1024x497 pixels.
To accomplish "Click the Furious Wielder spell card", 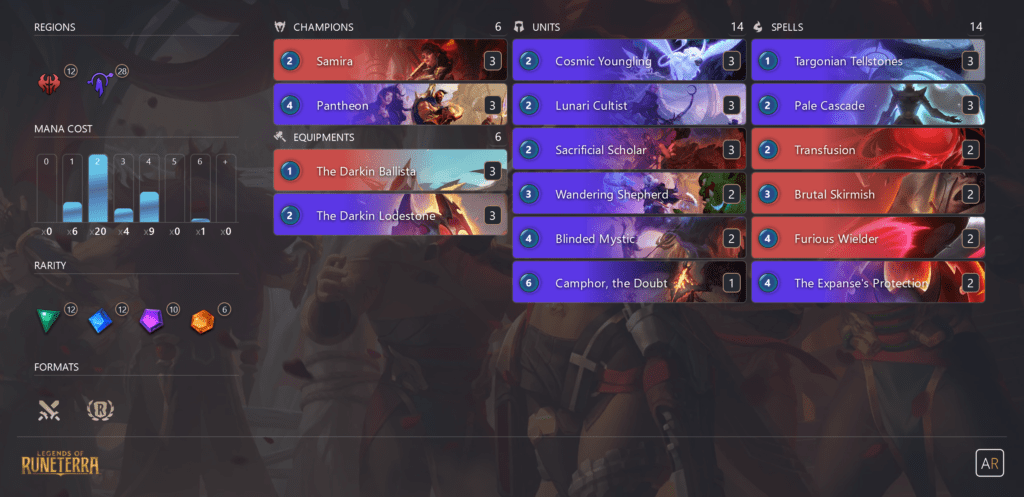I will (868, 238).
